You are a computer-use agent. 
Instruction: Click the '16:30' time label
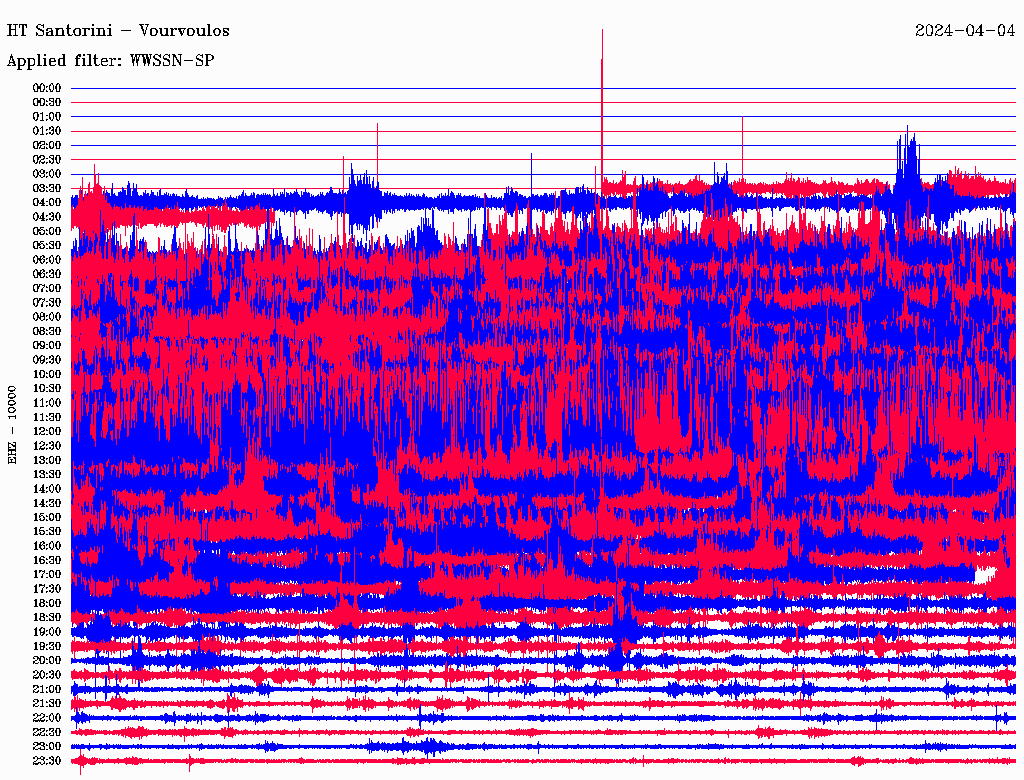pos(47,561)
